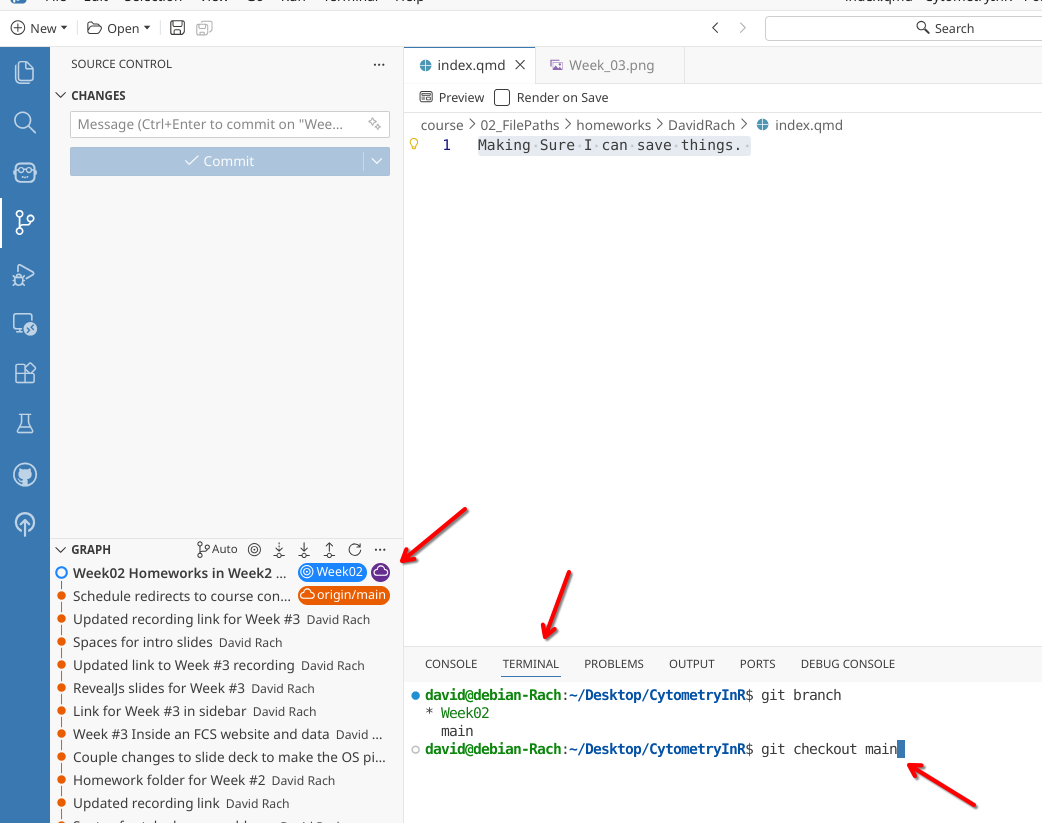Open the Search view in sidebar
The image size is (1042, 823).
pyautogui.click(x=25, y=122)
